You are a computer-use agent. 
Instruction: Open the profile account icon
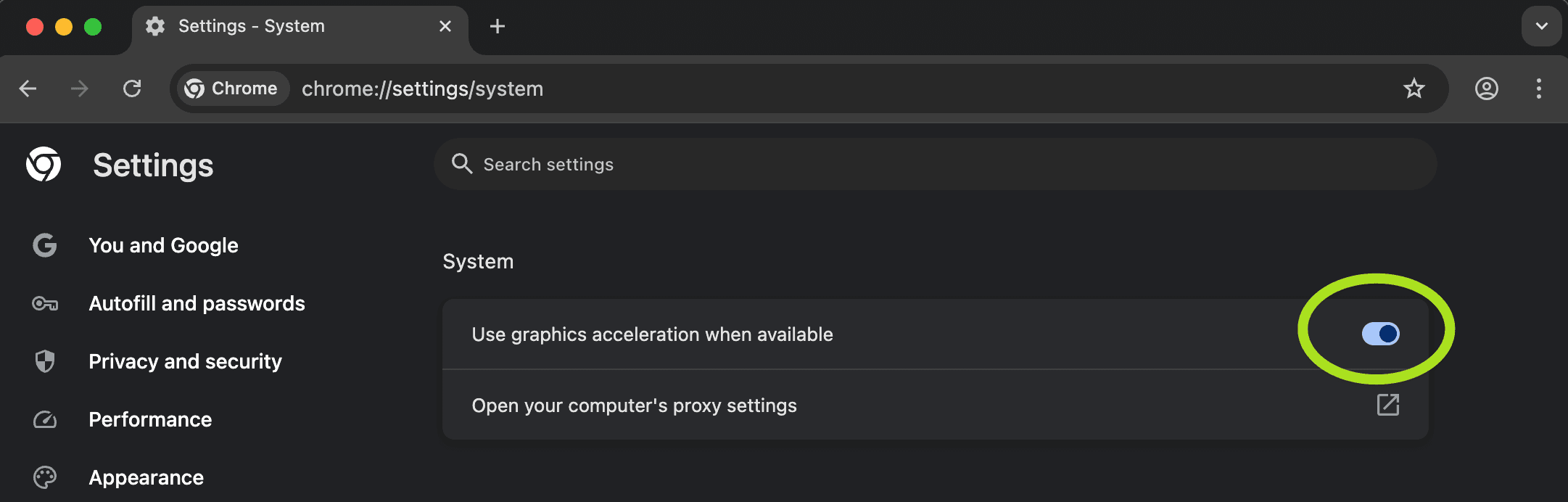pos(1486,89)
